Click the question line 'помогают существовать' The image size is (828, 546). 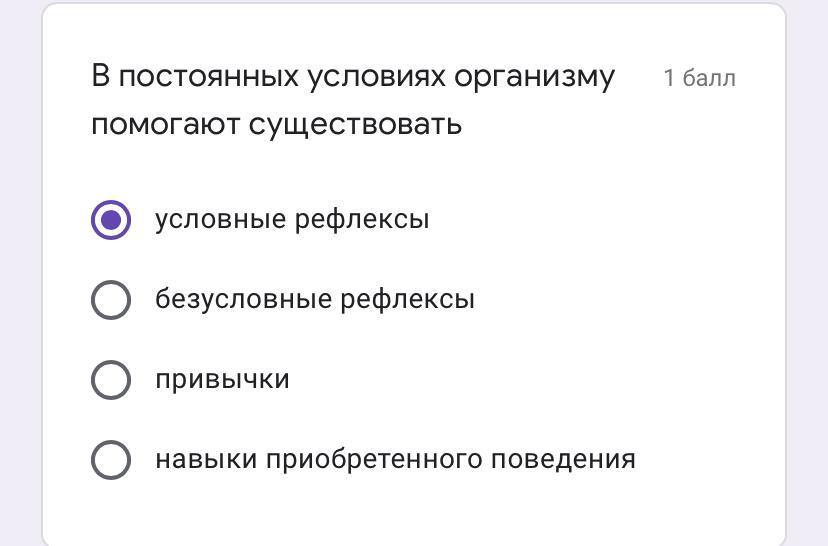point(277,126)
